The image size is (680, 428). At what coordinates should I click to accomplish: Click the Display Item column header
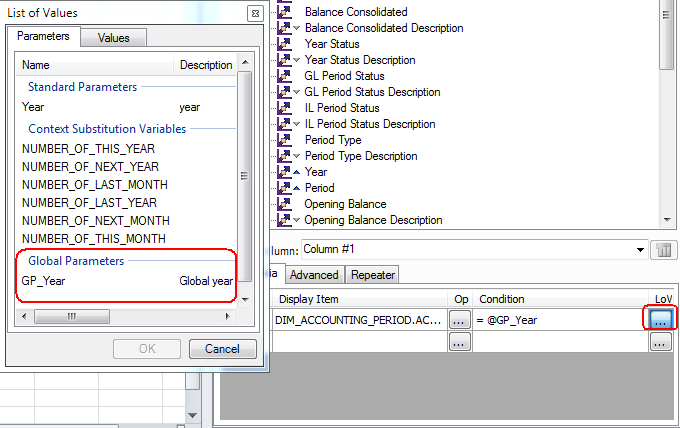pos(359,299)
